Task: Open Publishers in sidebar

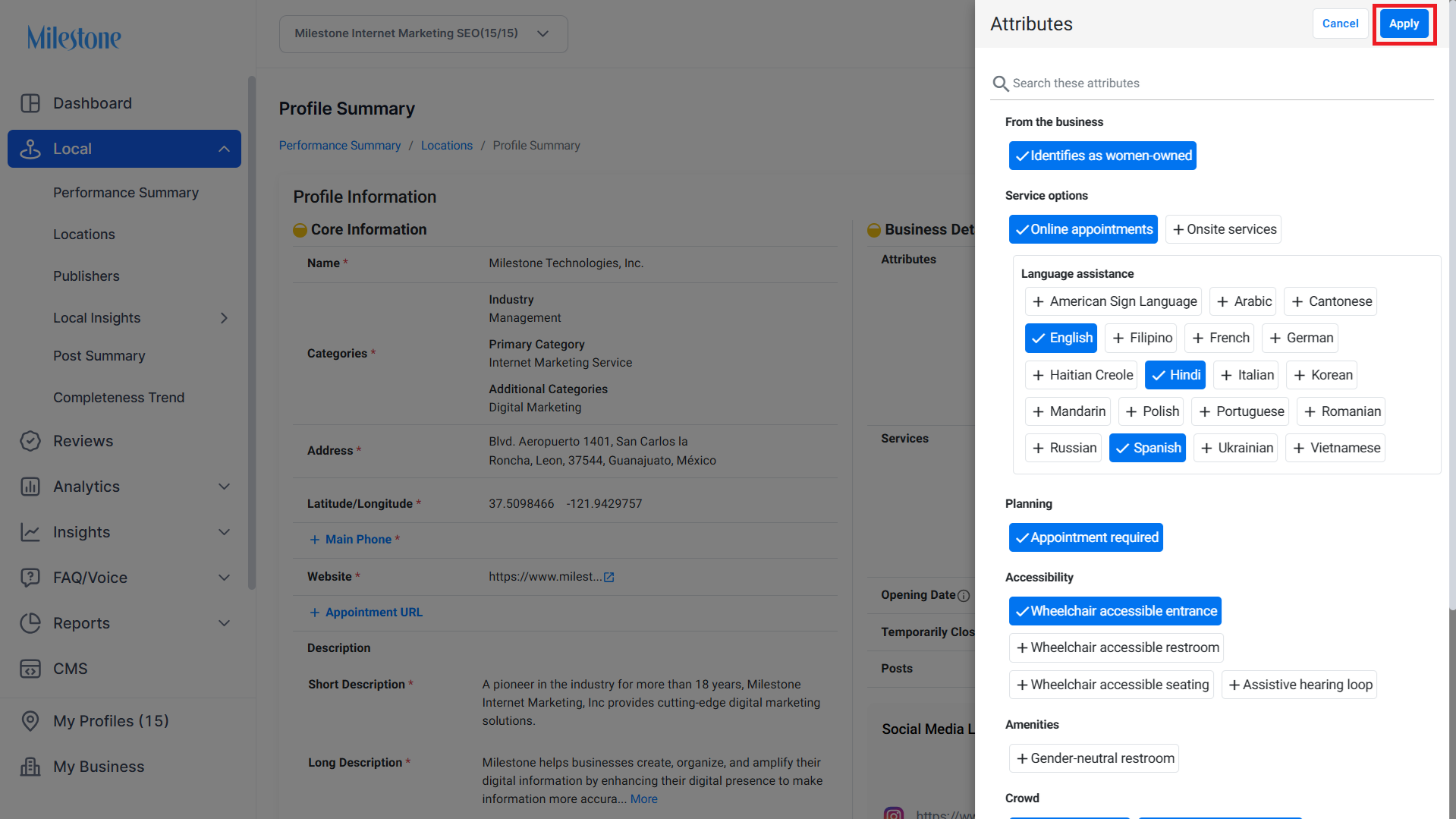Action: (86, 276)
